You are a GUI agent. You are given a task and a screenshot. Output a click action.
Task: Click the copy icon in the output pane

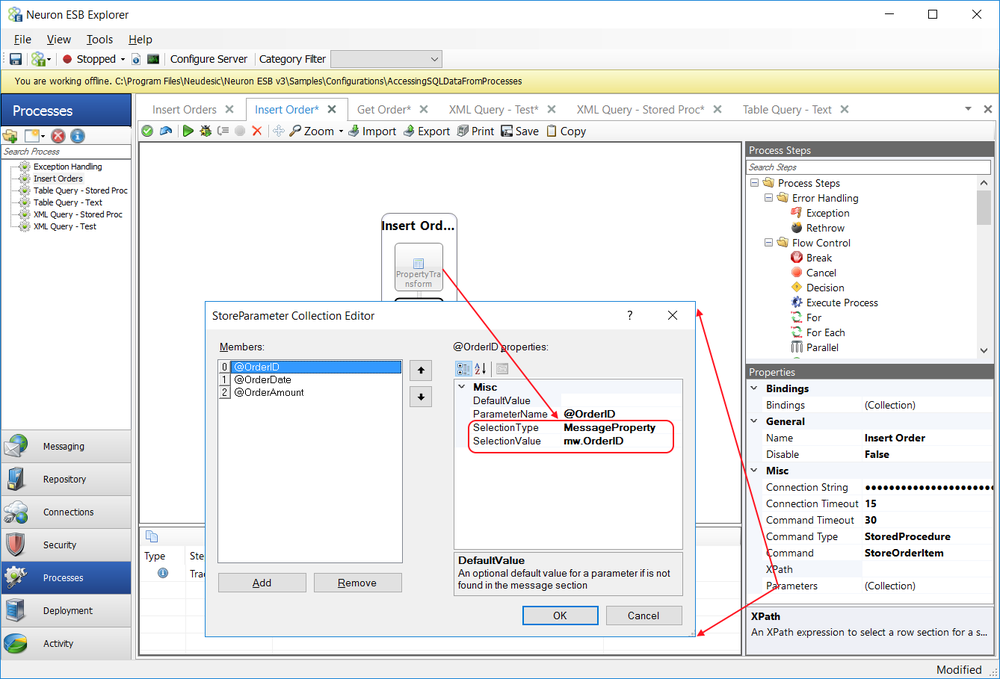pyautogui.click(x=152, y=536)
